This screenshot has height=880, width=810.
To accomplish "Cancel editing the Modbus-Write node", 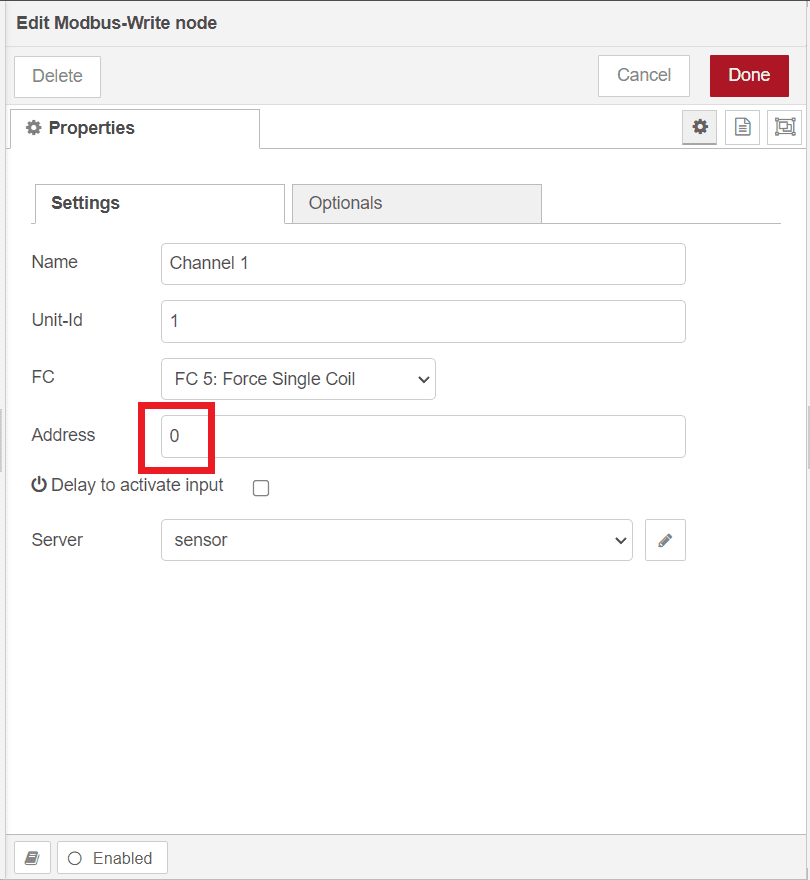I will click(644, 75).
